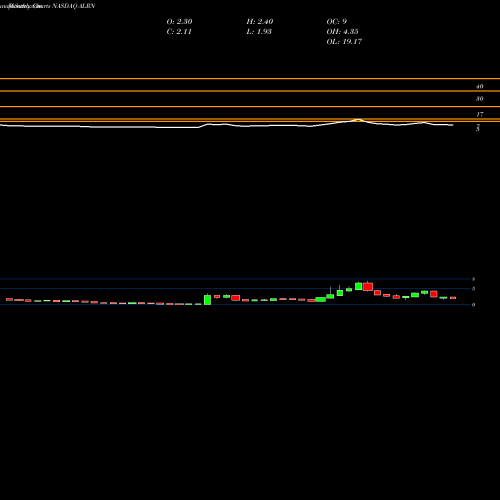Select the close value C: 2.11

pyautogui.click(x=179, y=31)
